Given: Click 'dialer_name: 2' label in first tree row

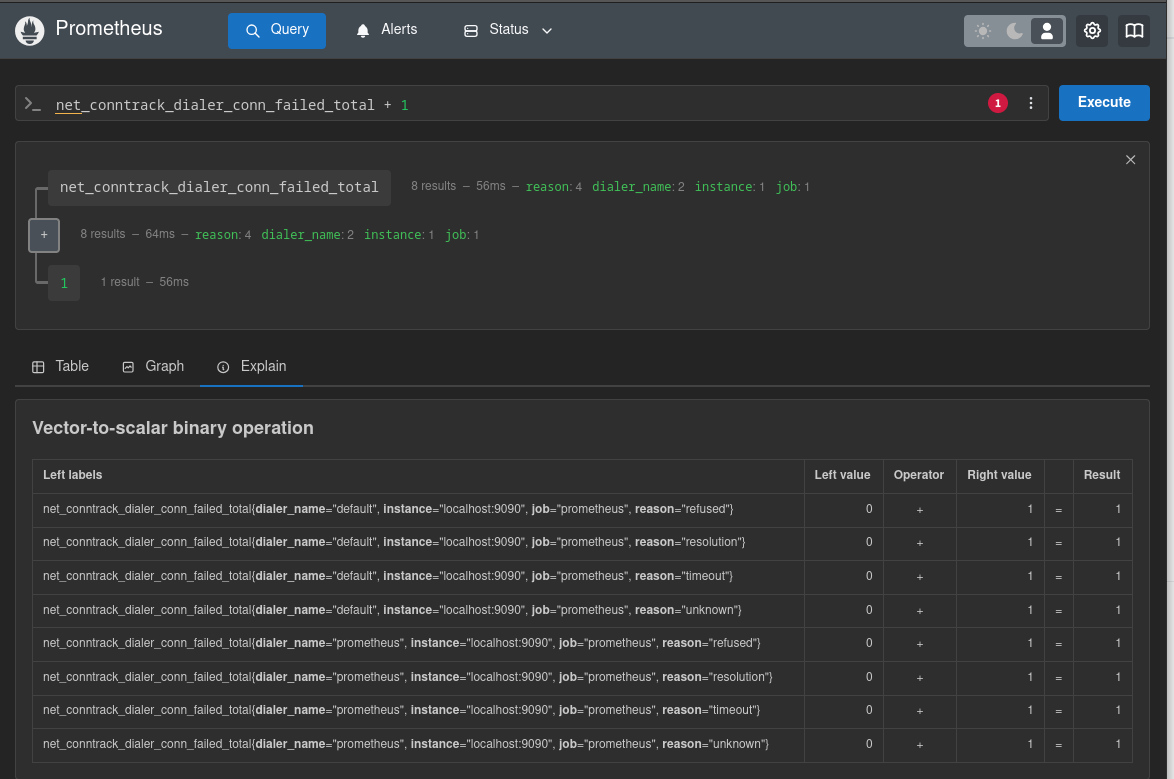Looking at the screenshot, I should pyautogui.click(x=638, y=187).
